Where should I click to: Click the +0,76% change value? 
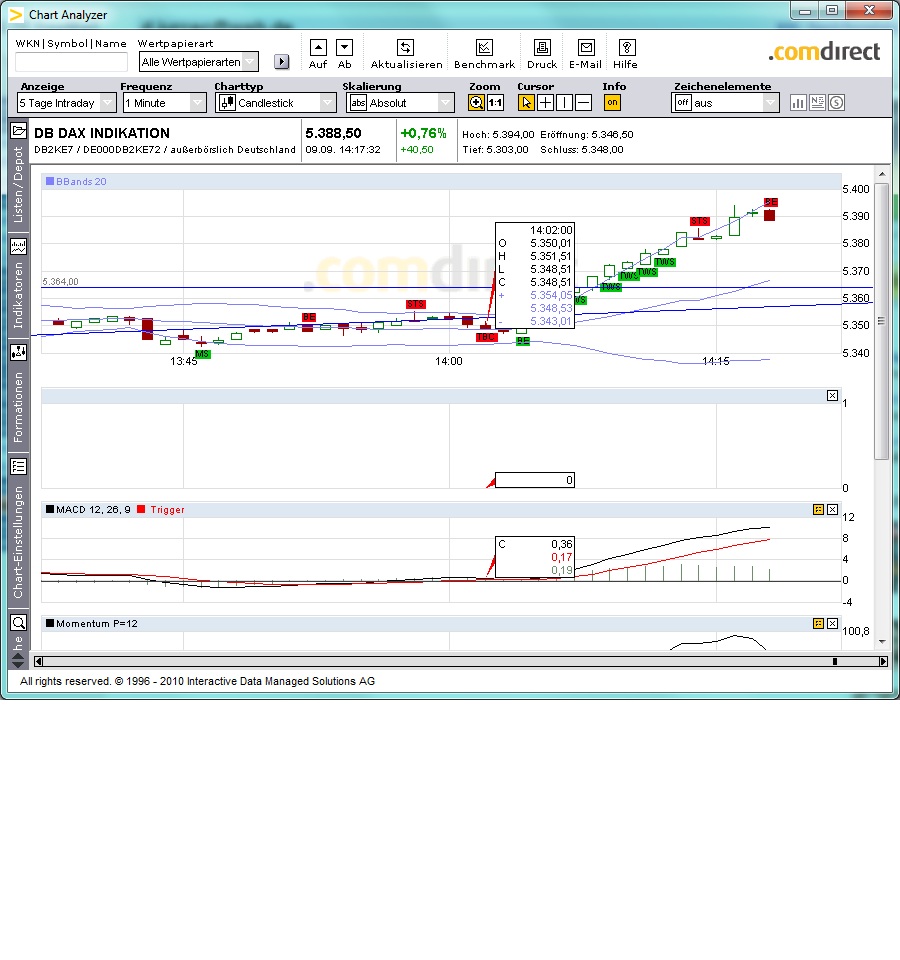point(423,133)
